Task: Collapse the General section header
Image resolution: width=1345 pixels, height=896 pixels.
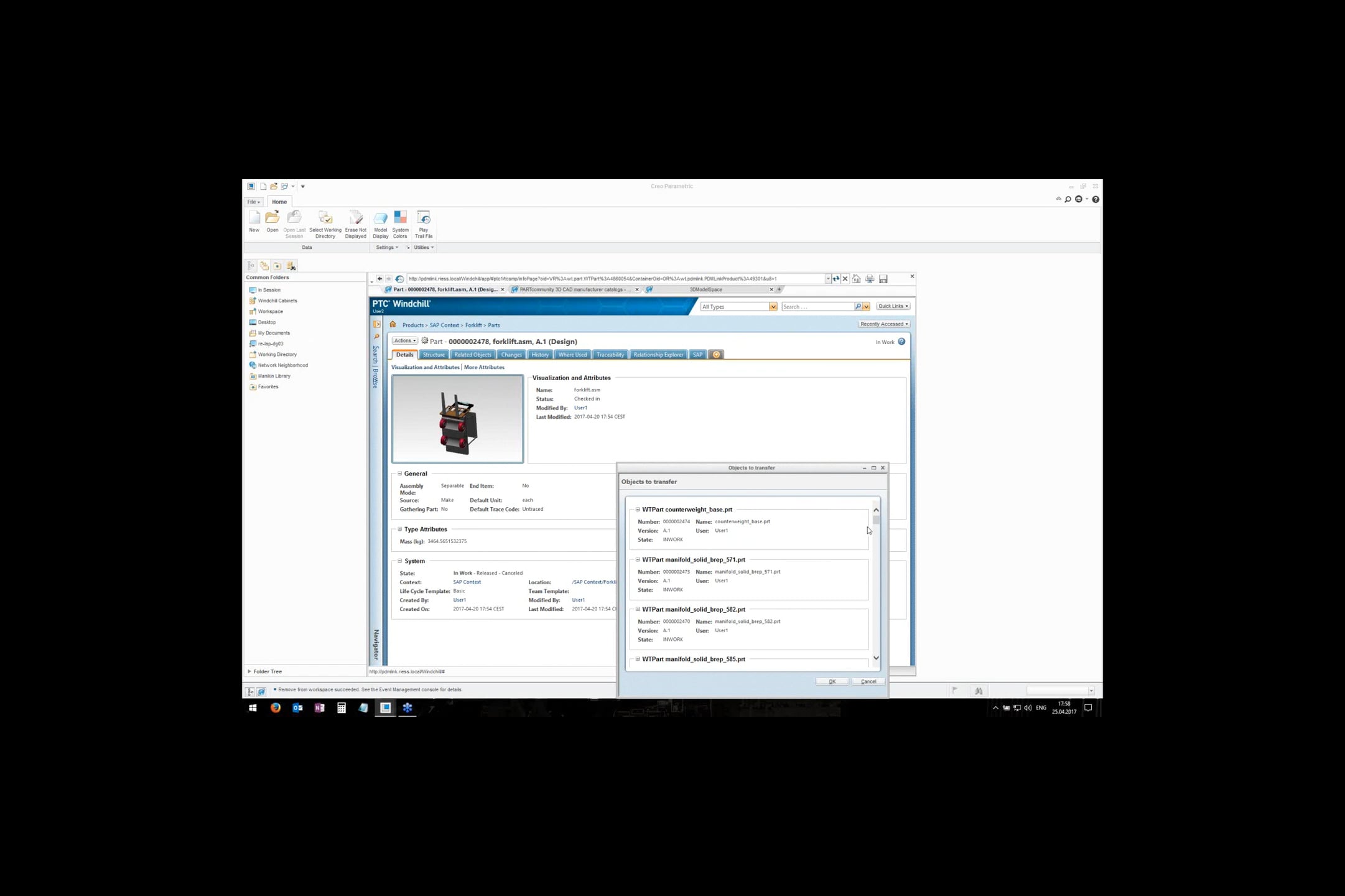Action: [x=399, y=474]
